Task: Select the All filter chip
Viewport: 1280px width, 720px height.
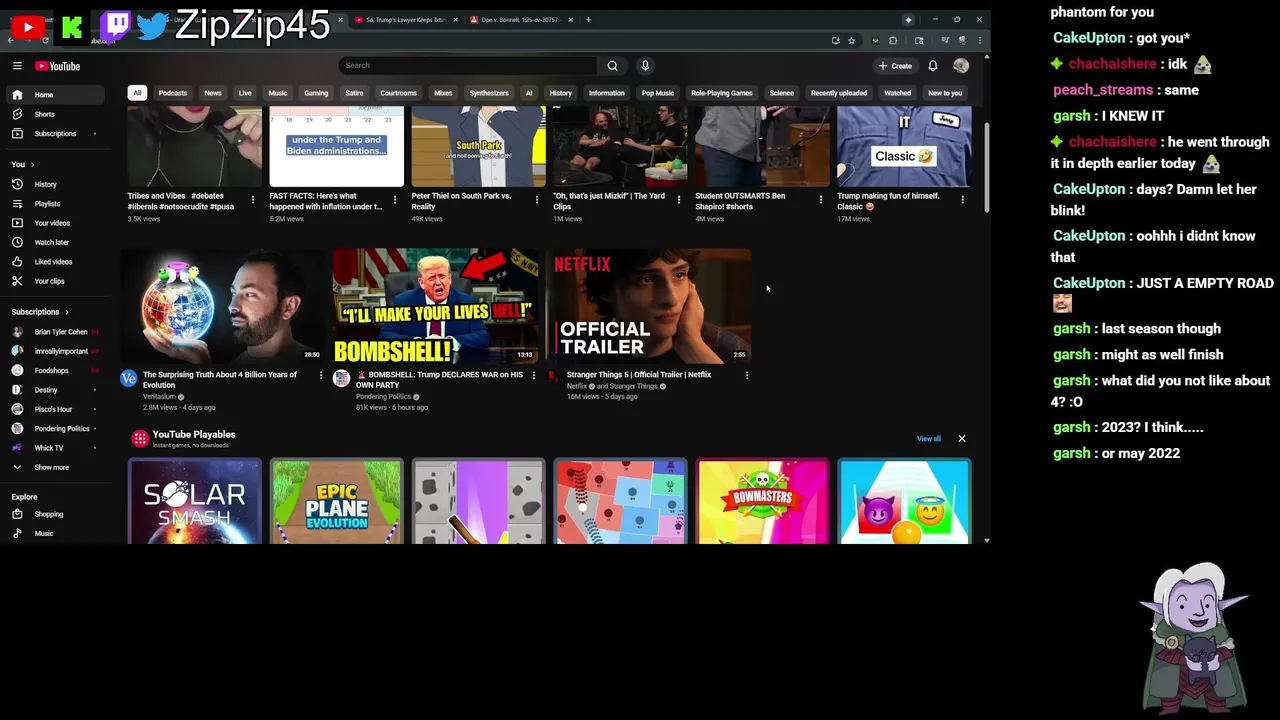Action: tap(137, 93)
